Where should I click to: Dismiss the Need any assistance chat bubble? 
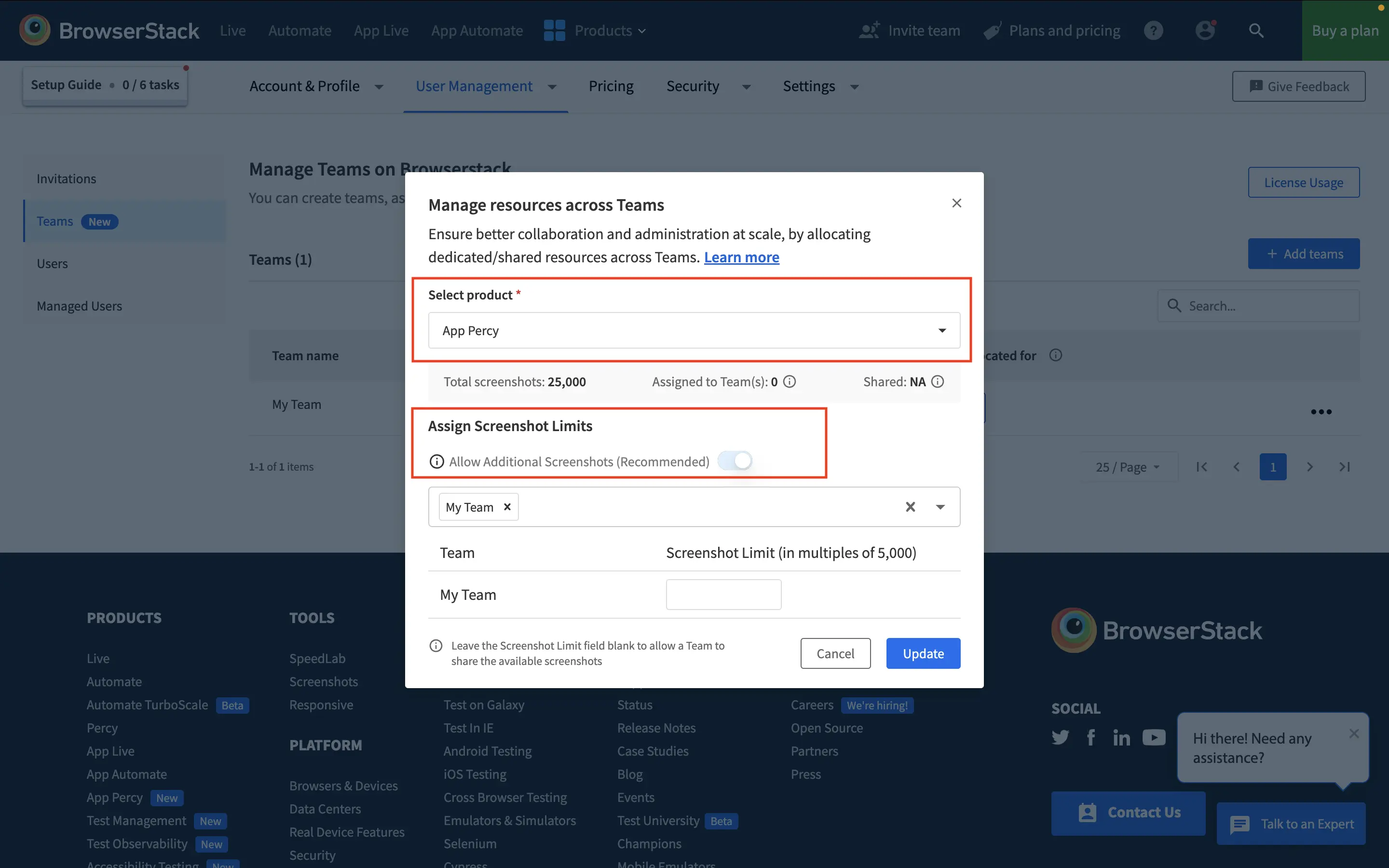coord(1354,733)
